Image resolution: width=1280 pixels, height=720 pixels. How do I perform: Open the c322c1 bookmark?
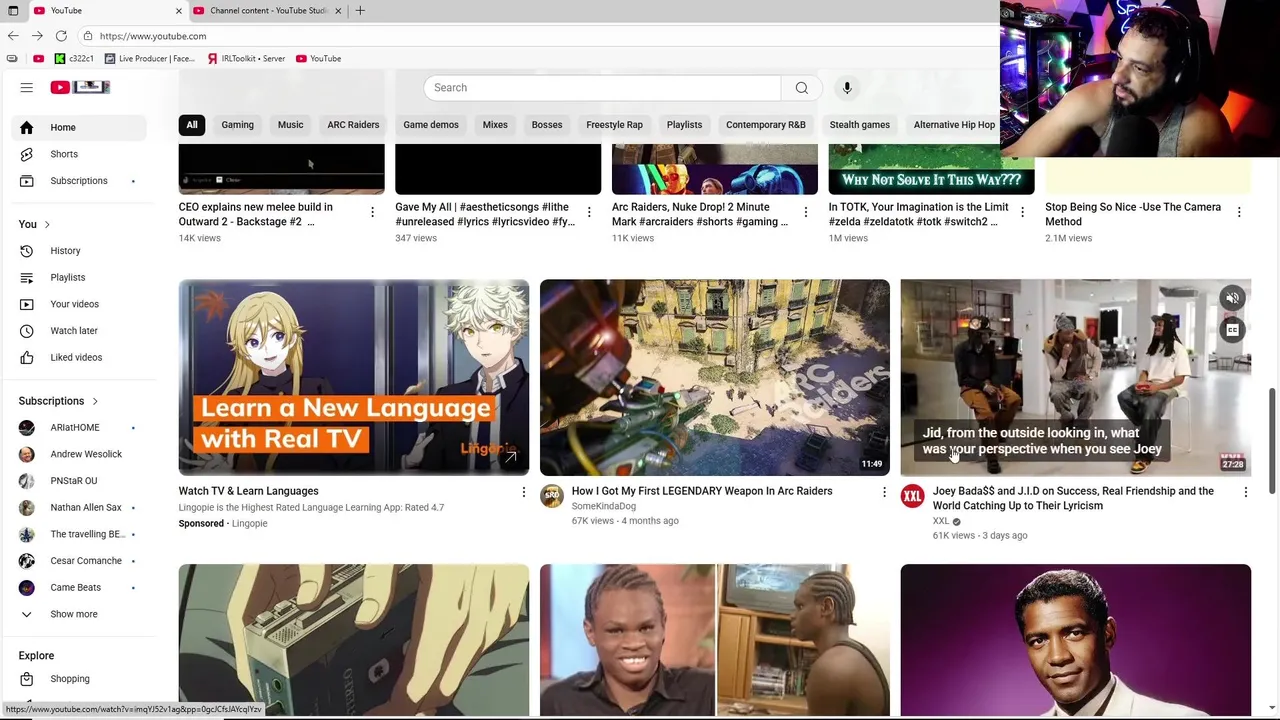[74, 59]
